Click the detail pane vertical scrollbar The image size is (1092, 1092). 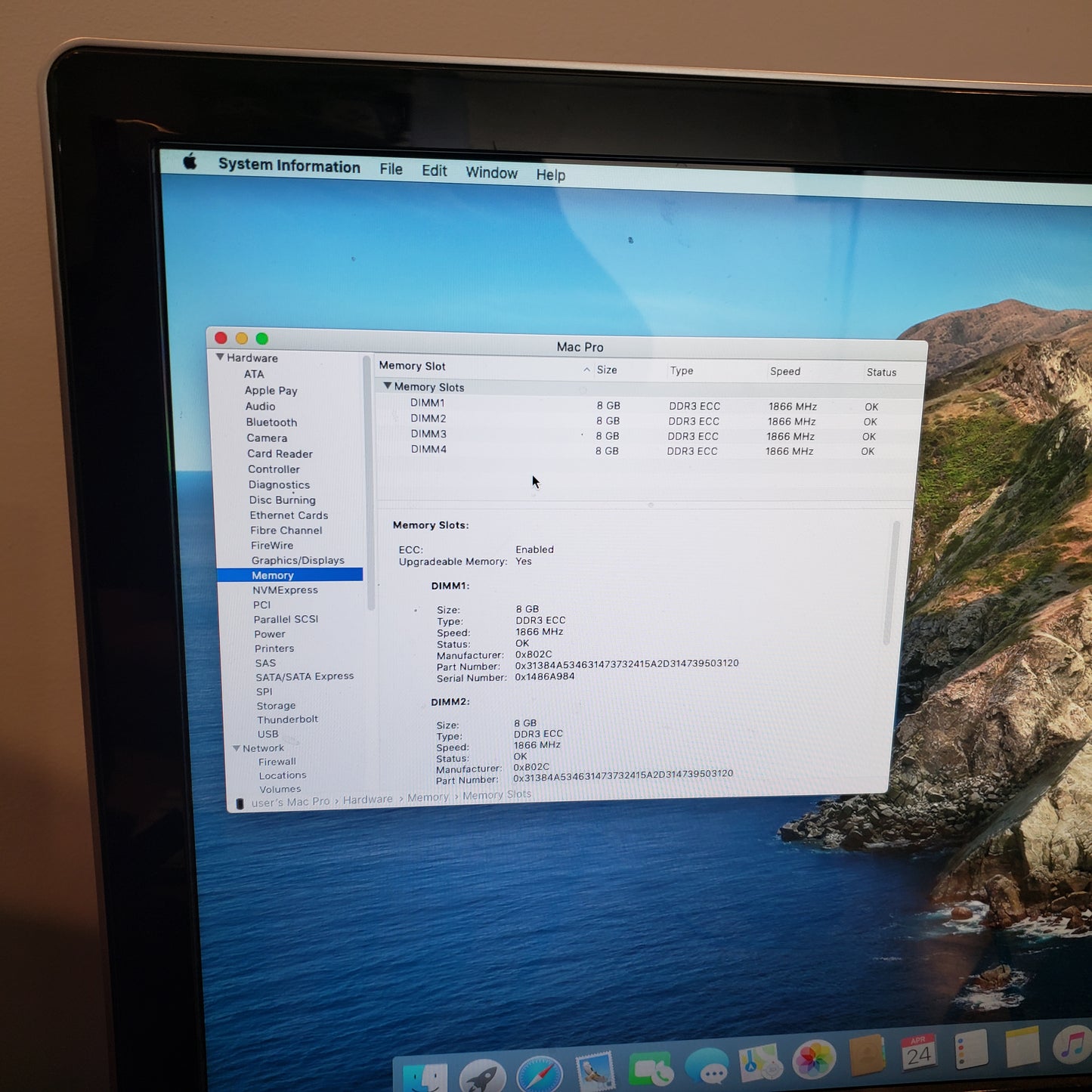(891, 582)
